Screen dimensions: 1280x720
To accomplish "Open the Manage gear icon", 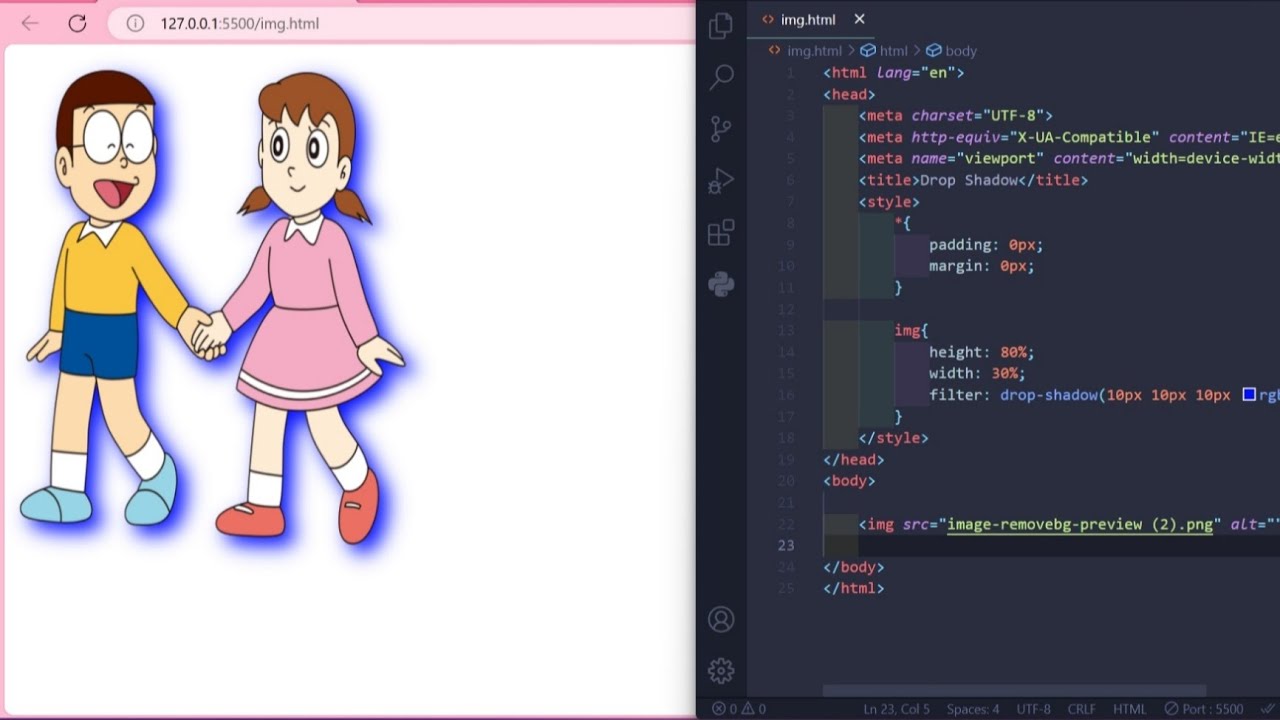I will tap(720, 670).
